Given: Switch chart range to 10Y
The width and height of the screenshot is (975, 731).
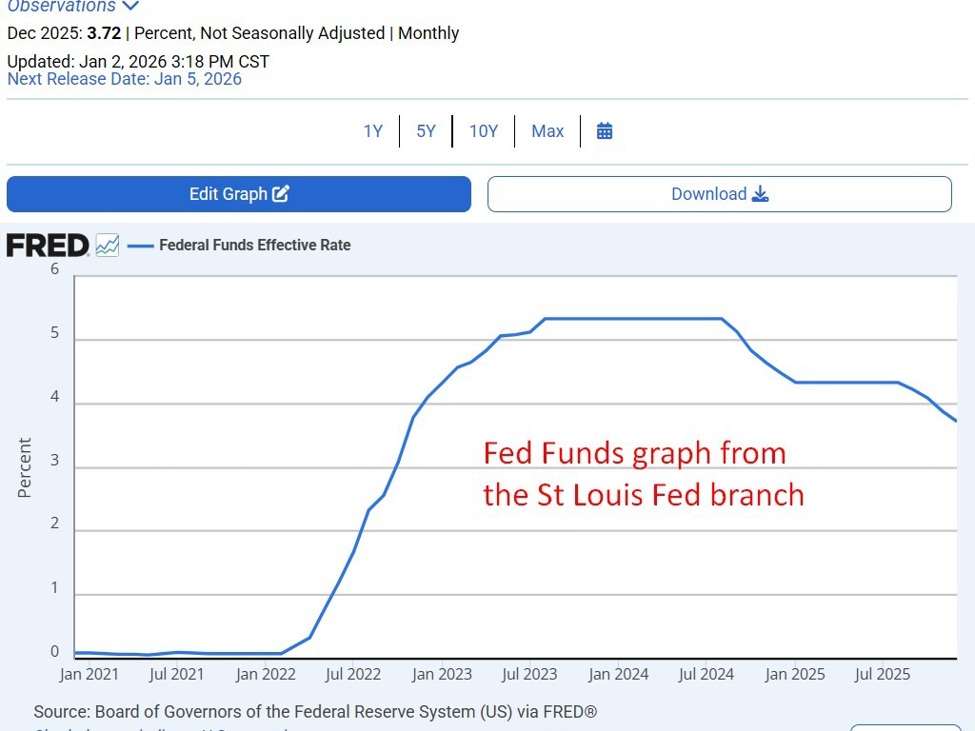Looking at the screenshot, I should click(x=483, y=131).
